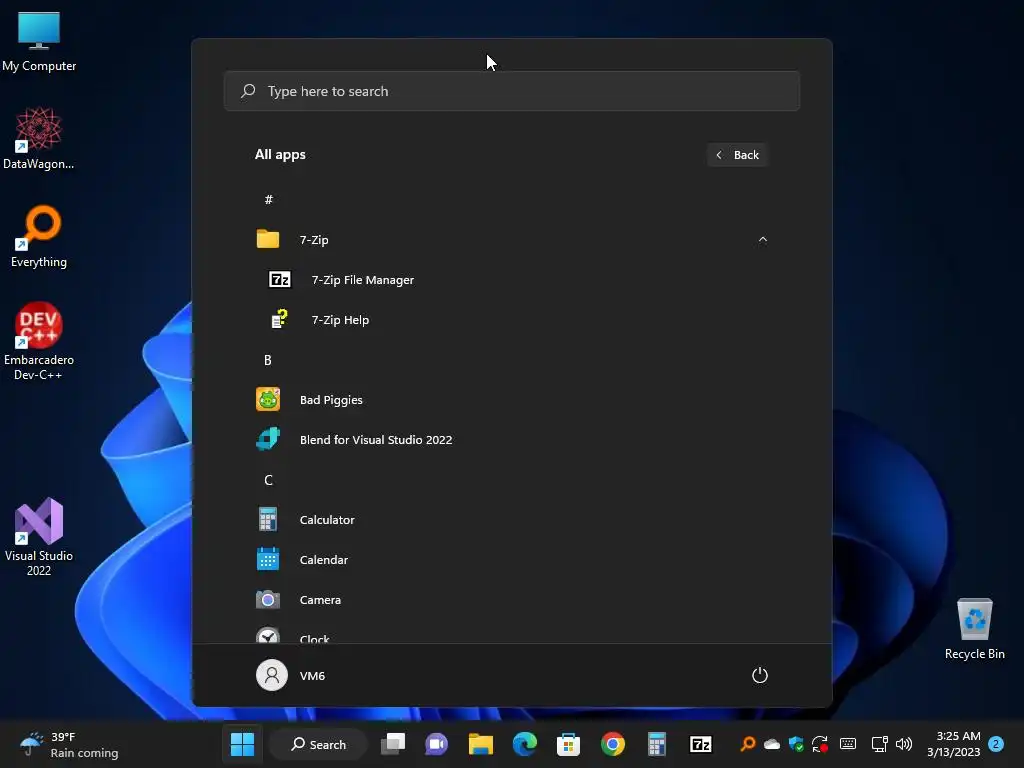
Task: Open network status tray icon
Action: 880,744
